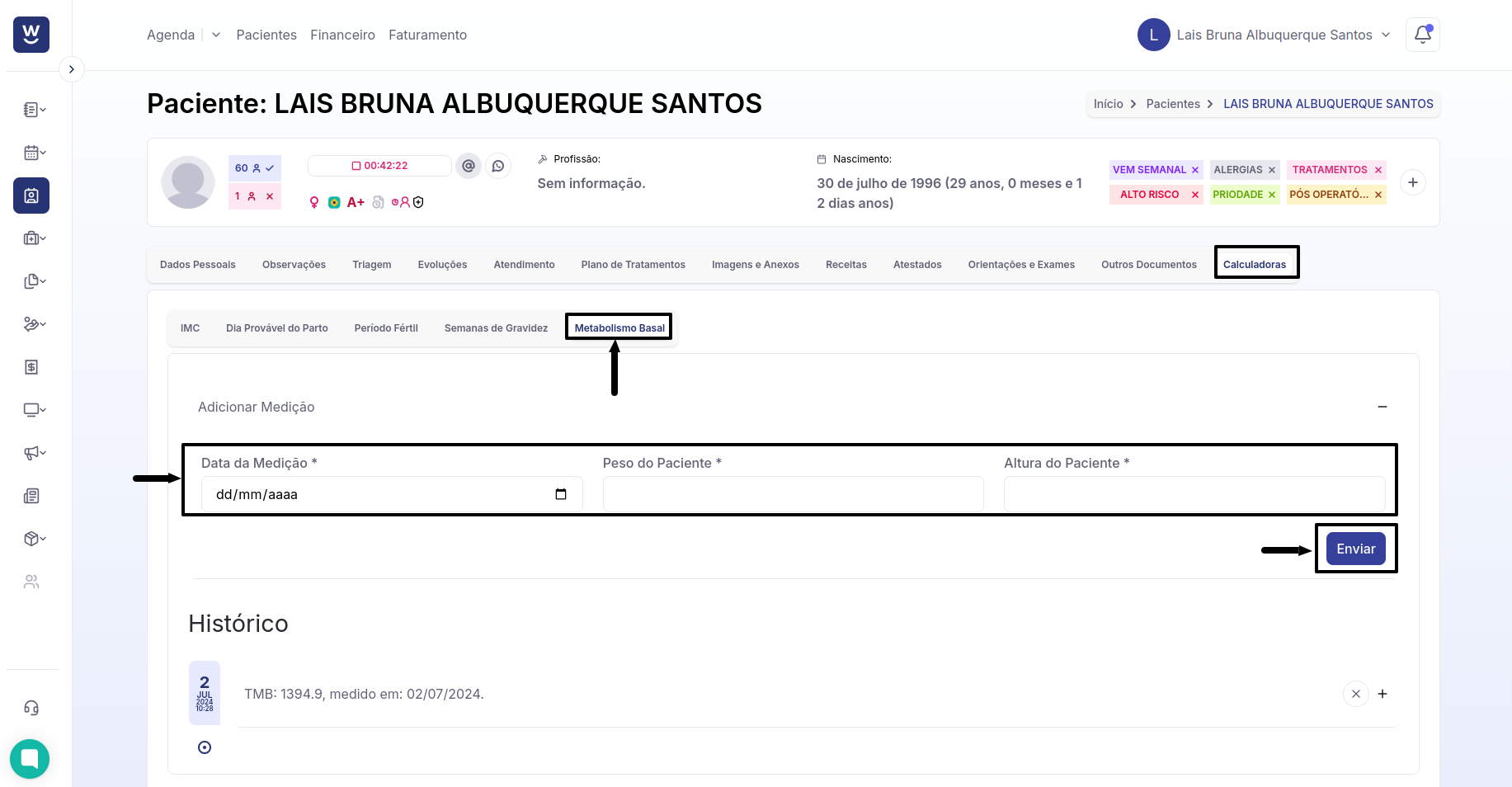Delete the TMB 1394.9 history entry
This screenshot has width=1512, height=787.
(1356, 694)
